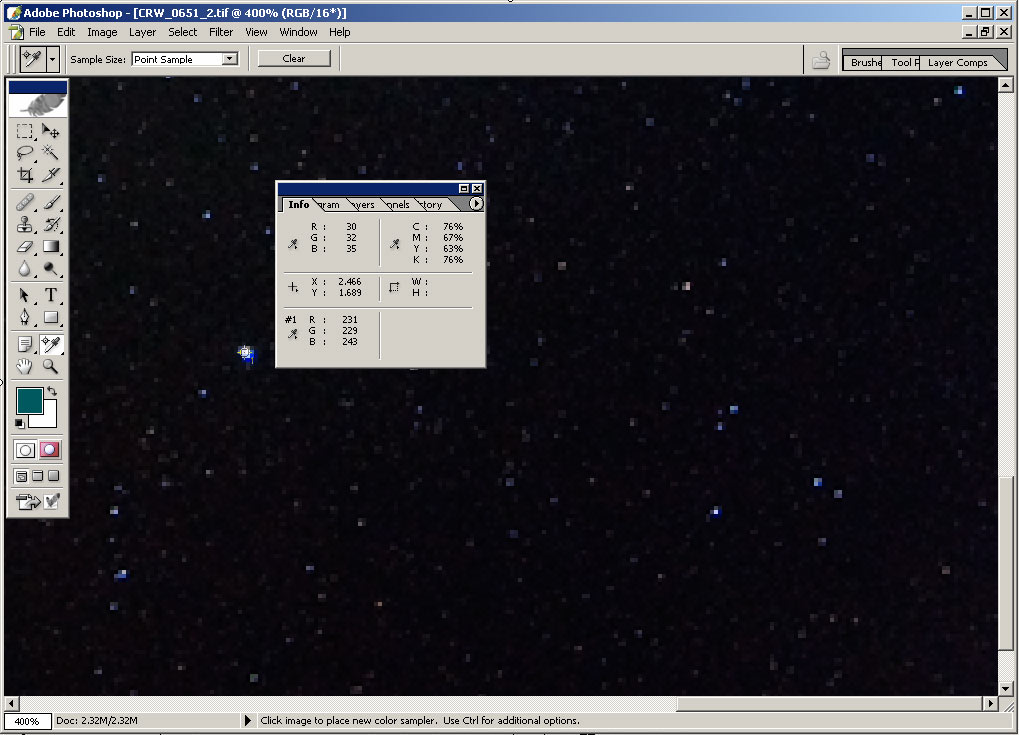Switch to Quick Mask mode
The height and width of the screenshot is (735, 1019).
[x=50, y=450]
